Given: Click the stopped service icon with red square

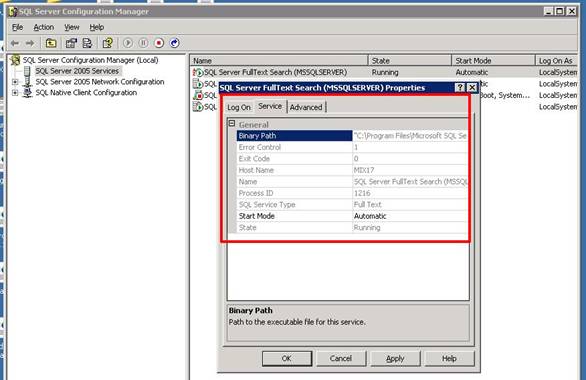Looking at the screenshot, I should [197, 95].
